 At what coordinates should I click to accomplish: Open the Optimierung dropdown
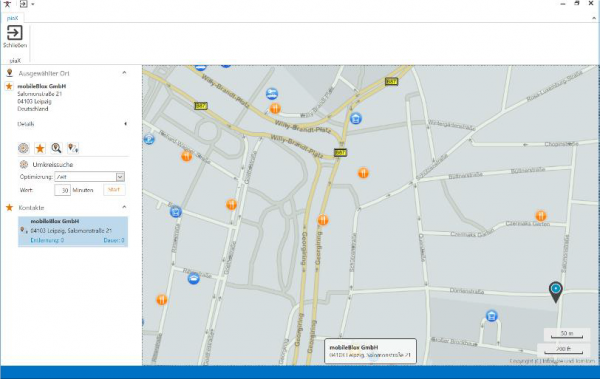point(120,177)
